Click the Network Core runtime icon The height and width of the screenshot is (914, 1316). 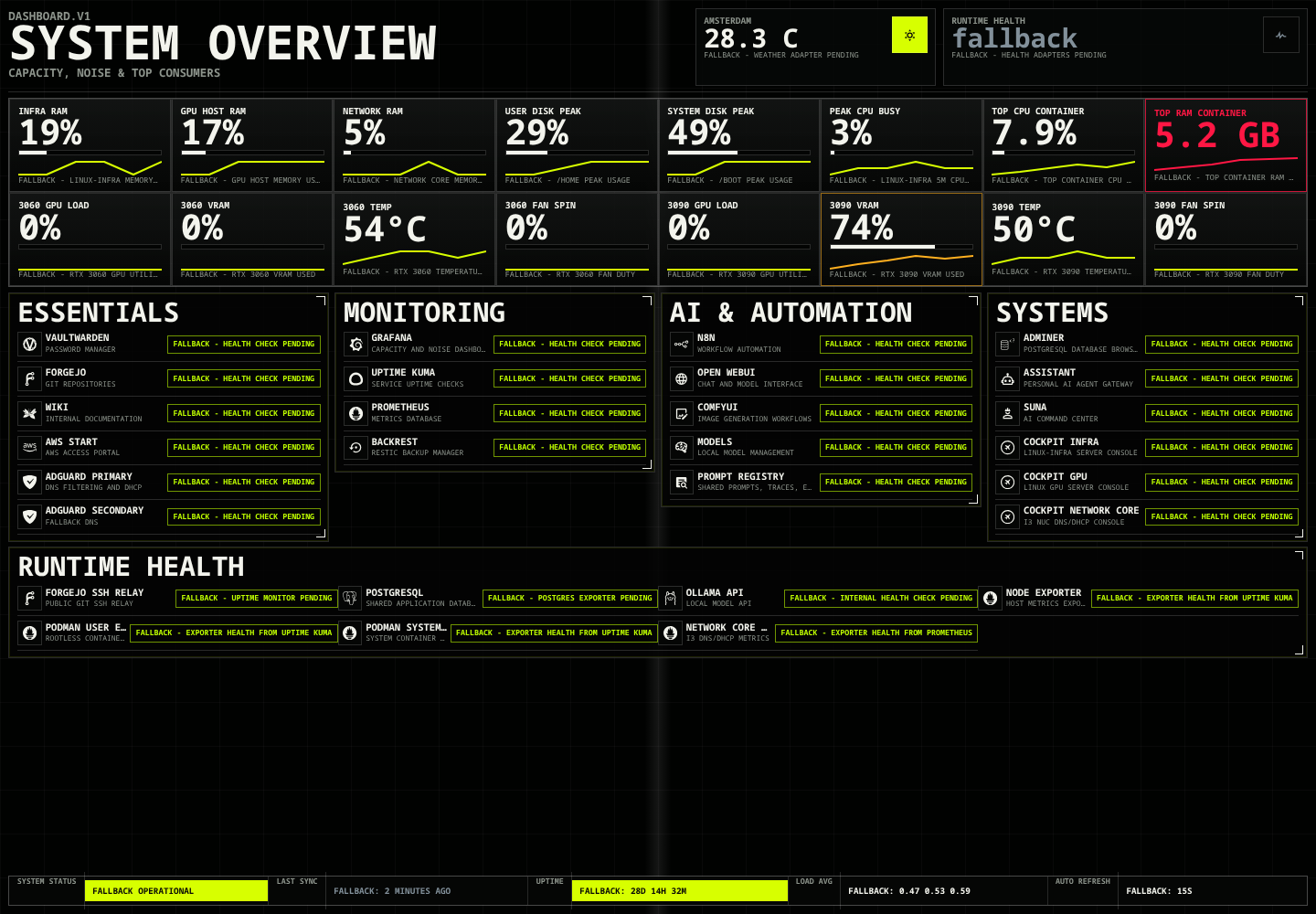click(x=671, y=632)
